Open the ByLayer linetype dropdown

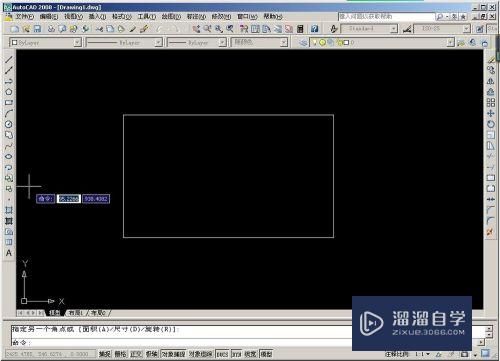(159, 43)
